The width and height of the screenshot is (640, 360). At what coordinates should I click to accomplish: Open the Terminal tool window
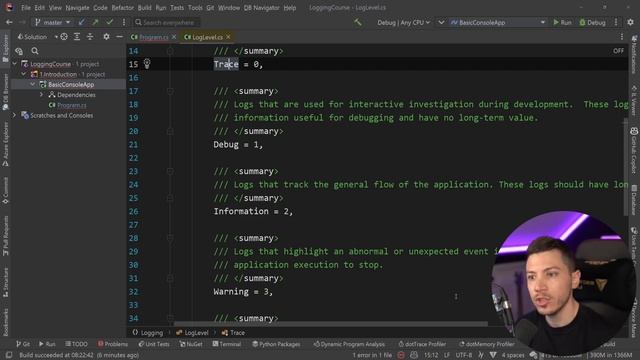[x=227, y=344]
